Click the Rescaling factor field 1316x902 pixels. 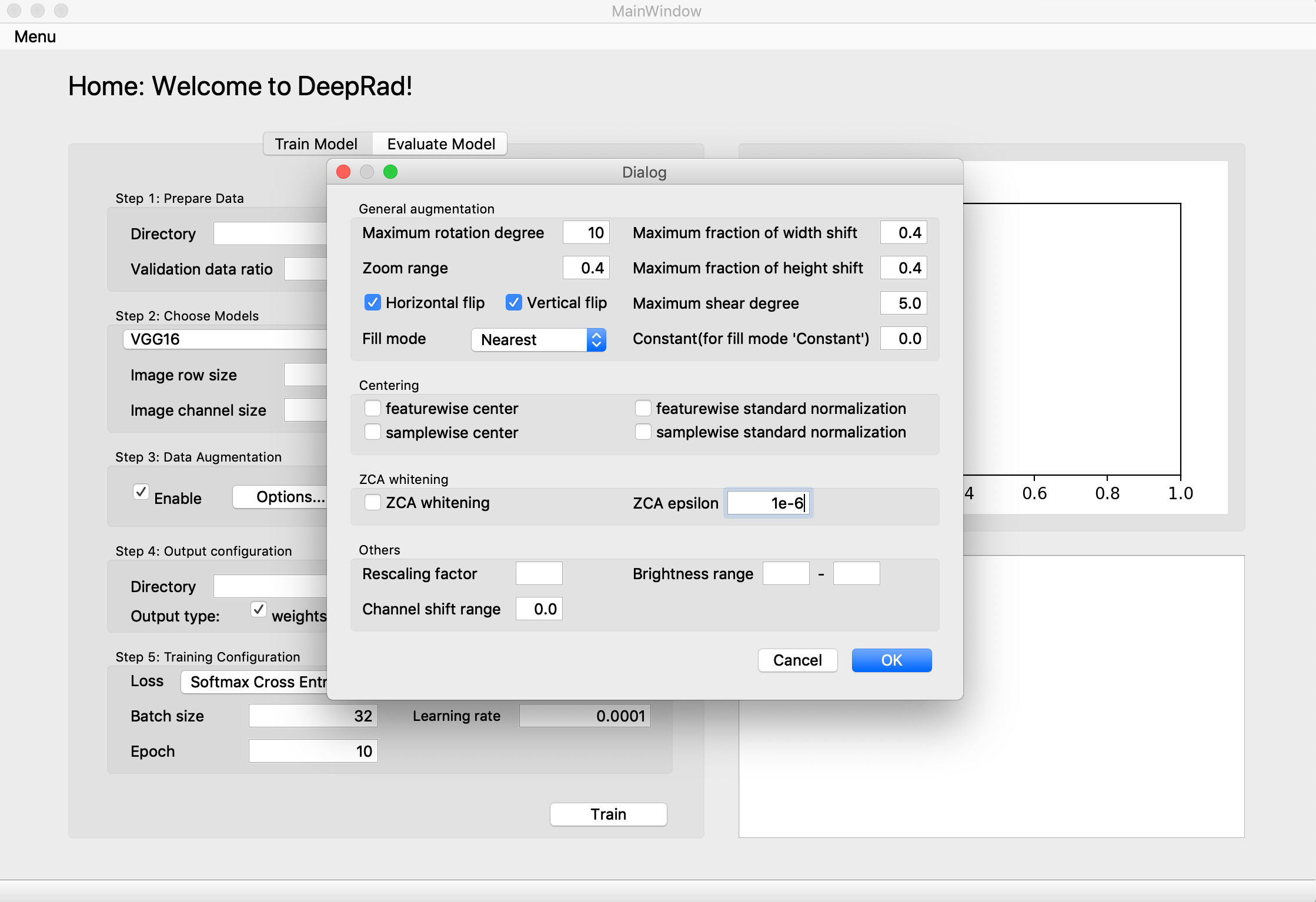(539, 574)
